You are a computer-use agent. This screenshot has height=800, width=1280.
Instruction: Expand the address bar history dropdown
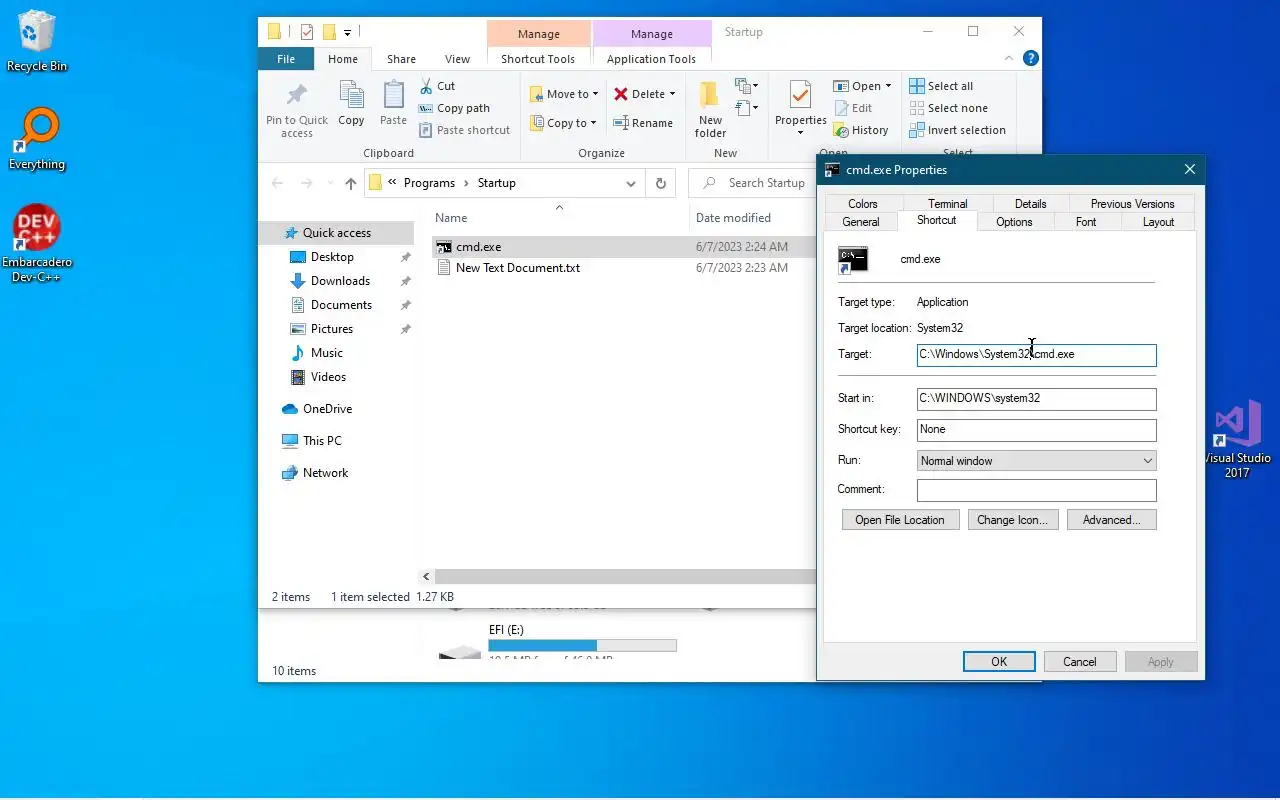click(x=630, y=183)
